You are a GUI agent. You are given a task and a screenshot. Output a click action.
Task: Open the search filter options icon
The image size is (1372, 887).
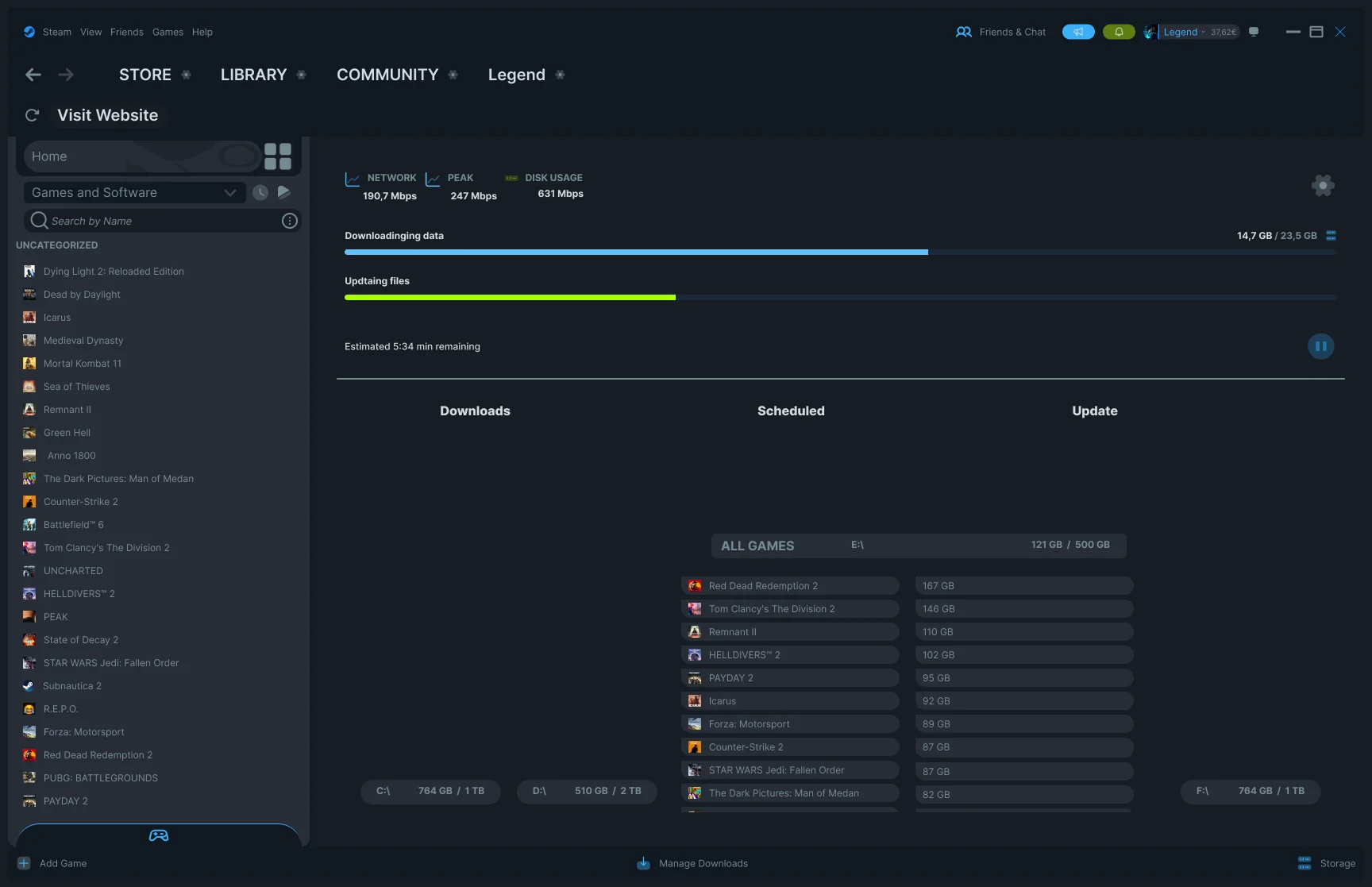pyautogui.click(x=290, y=221)
